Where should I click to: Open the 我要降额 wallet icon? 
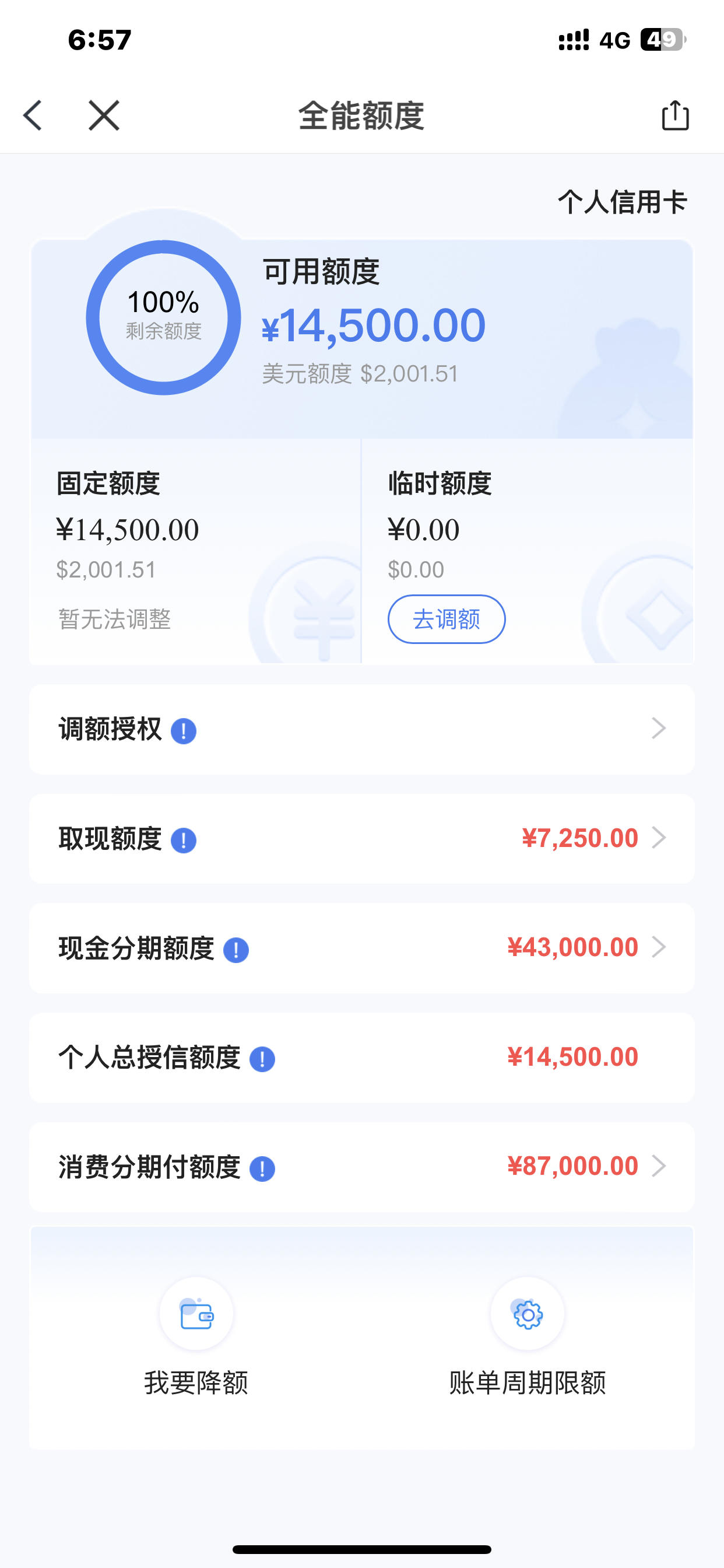pos(196,1314)
